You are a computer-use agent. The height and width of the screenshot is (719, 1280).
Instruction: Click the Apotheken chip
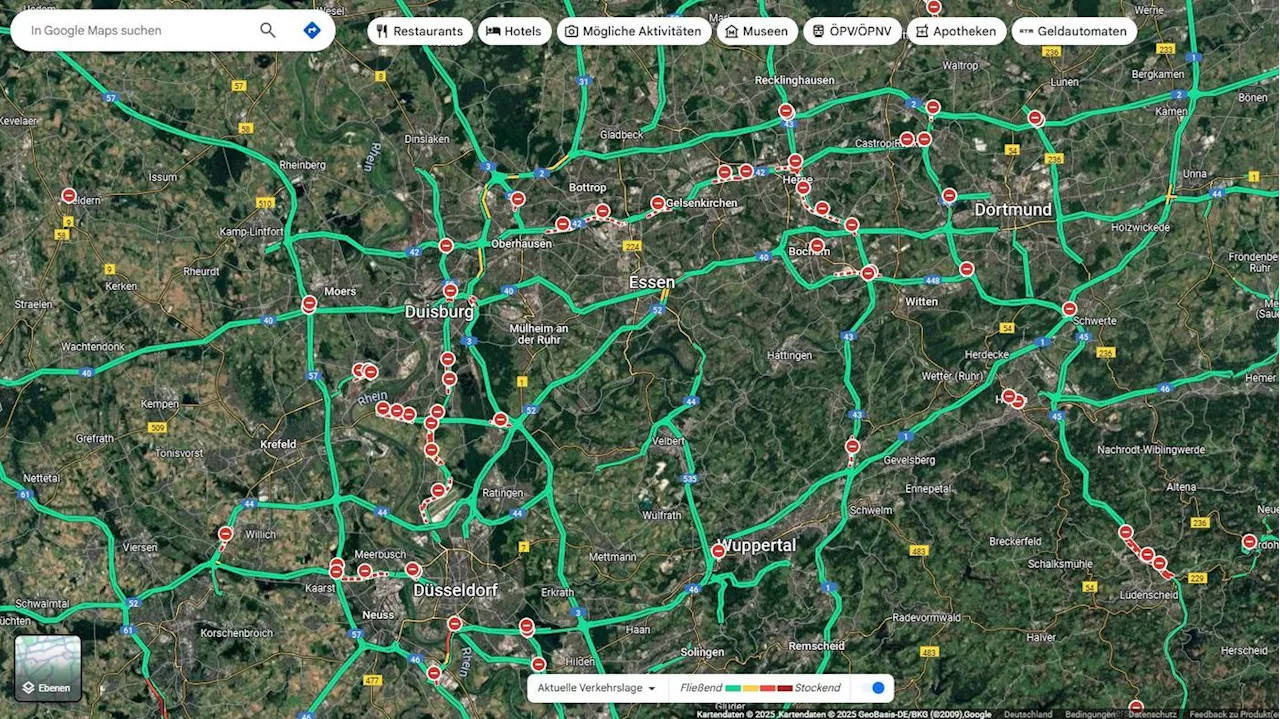coord(956,31)
